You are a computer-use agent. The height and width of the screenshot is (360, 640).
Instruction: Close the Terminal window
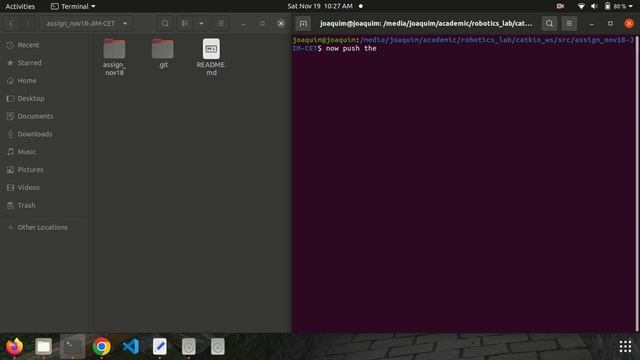pos(629,23)
